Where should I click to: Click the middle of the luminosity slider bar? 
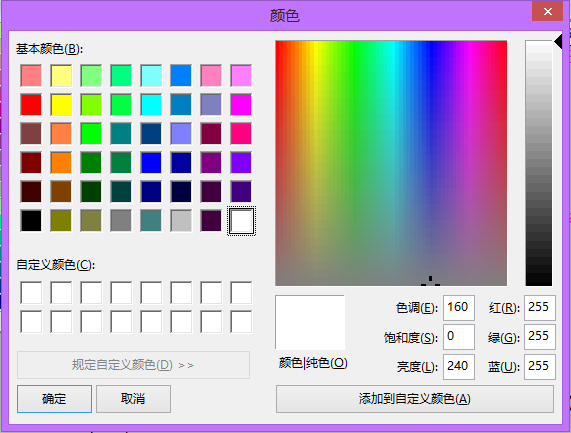click(x=539, y=163)
